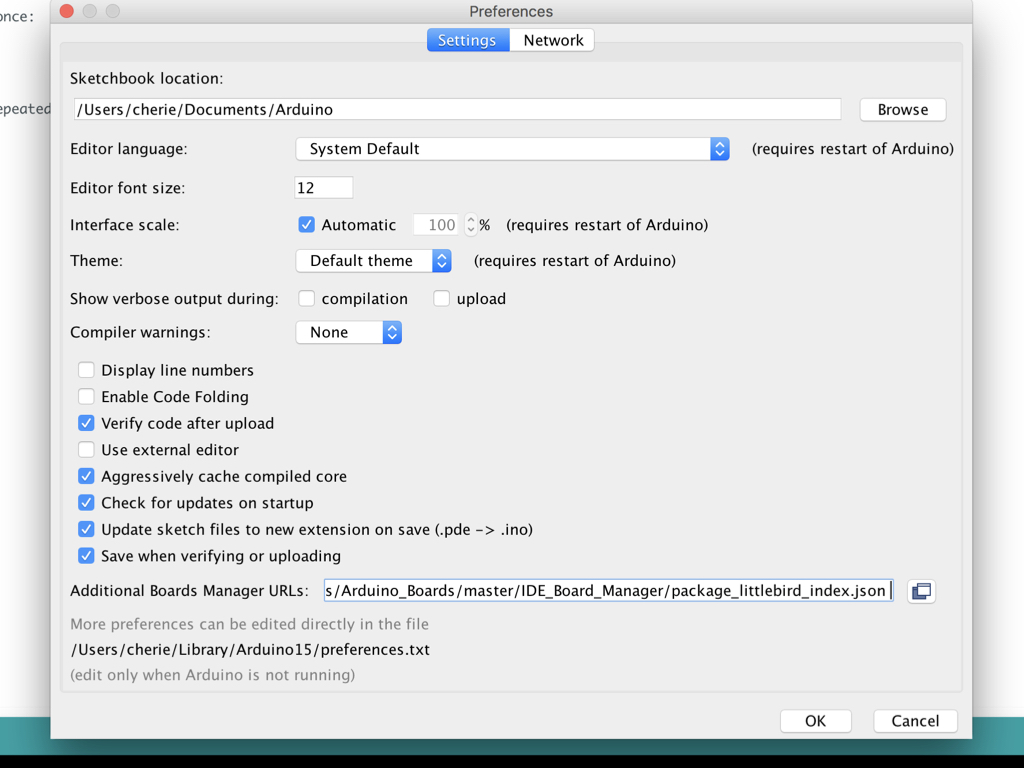Enable Display line numbers
Screen dimensions: 1024x768
pos(86,370)
